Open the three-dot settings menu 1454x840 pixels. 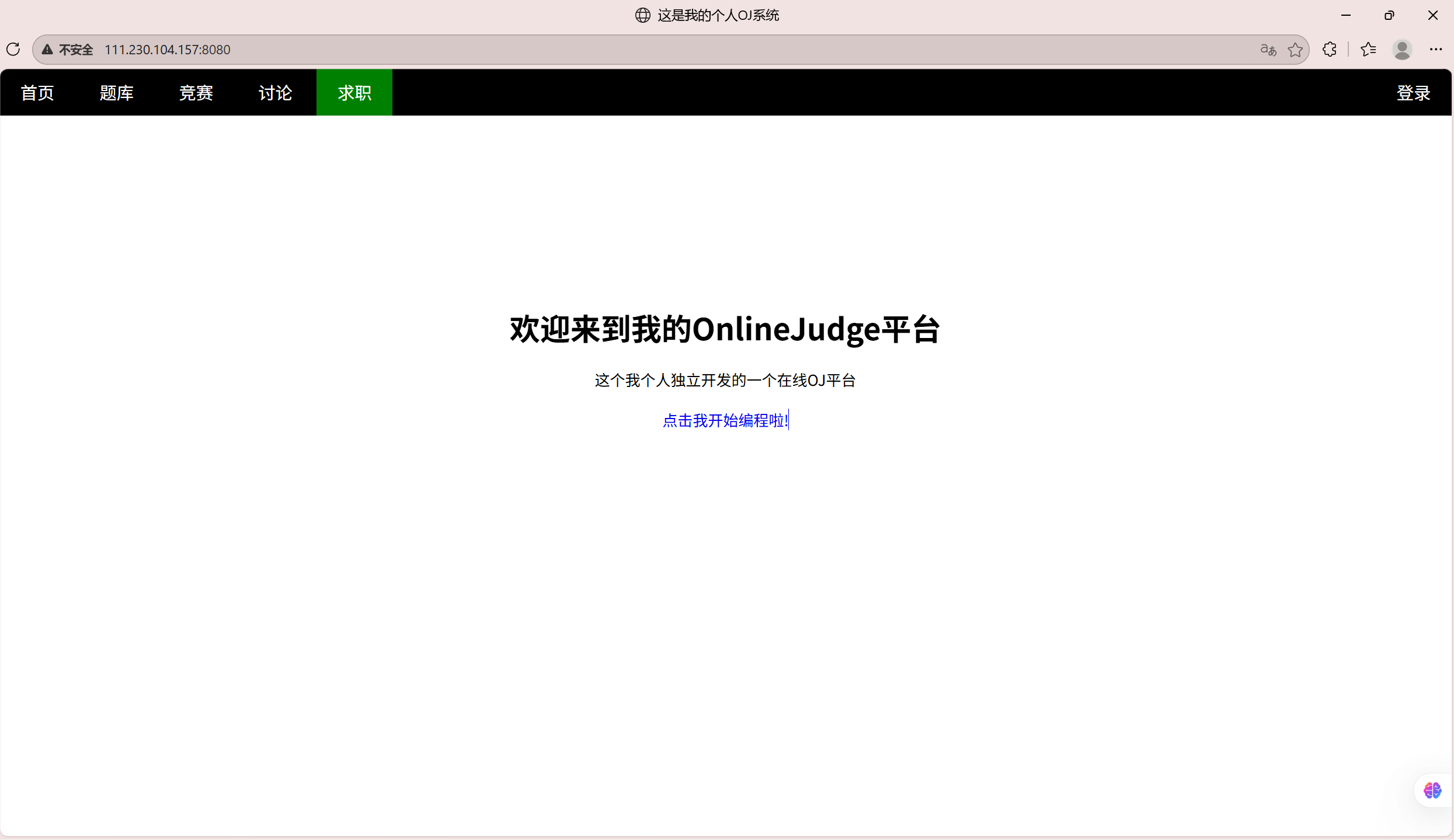pyautogui.click(x=1436, y=50)
